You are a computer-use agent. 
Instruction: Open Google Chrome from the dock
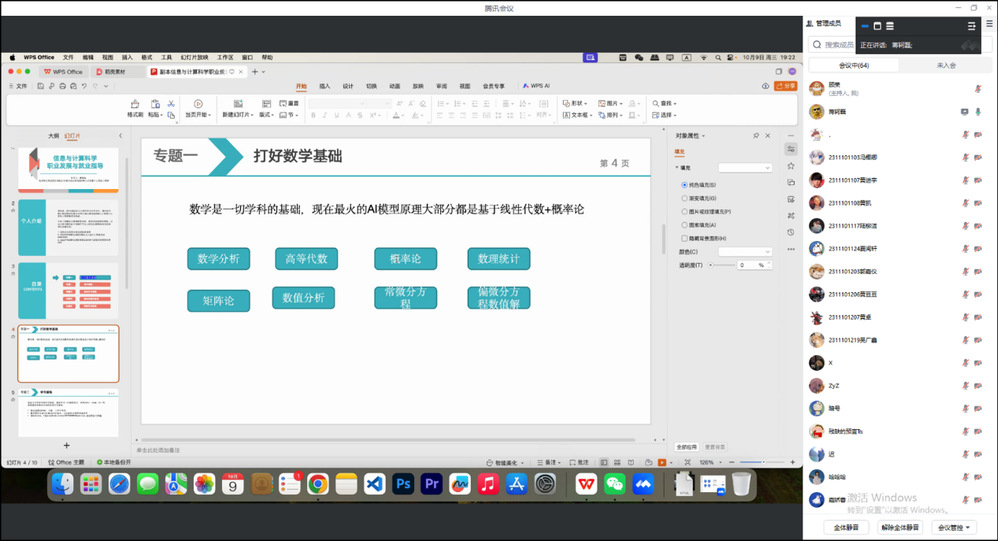[318, 484]
